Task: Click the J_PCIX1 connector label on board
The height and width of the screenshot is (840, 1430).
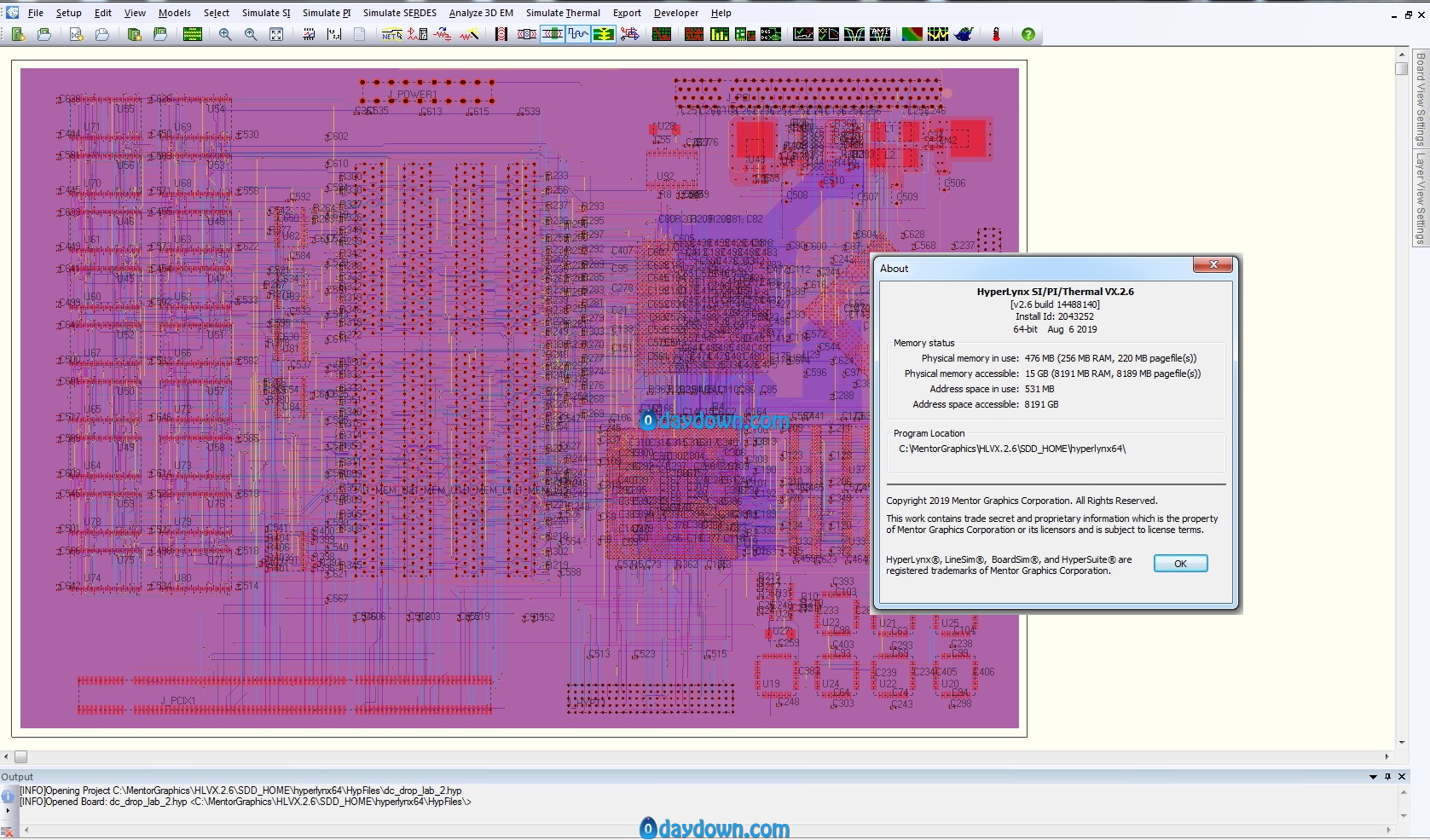Action: click(x=178, y=701)
